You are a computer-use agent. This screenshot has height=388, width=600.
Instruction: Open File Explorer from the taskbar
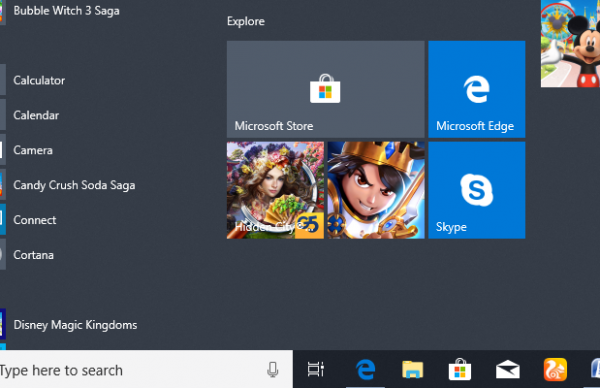tap(412, 370)
